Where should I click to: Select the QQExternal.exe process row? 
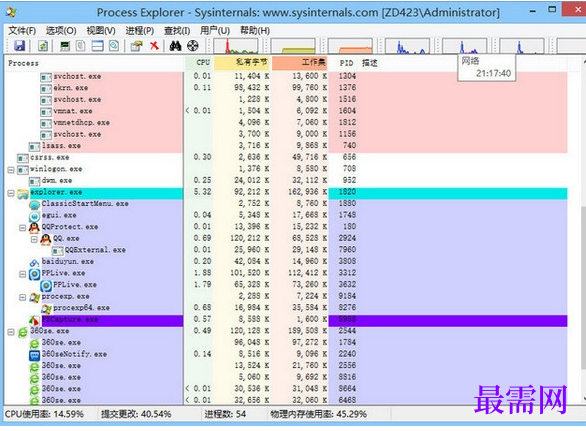[x=286, y=250]
